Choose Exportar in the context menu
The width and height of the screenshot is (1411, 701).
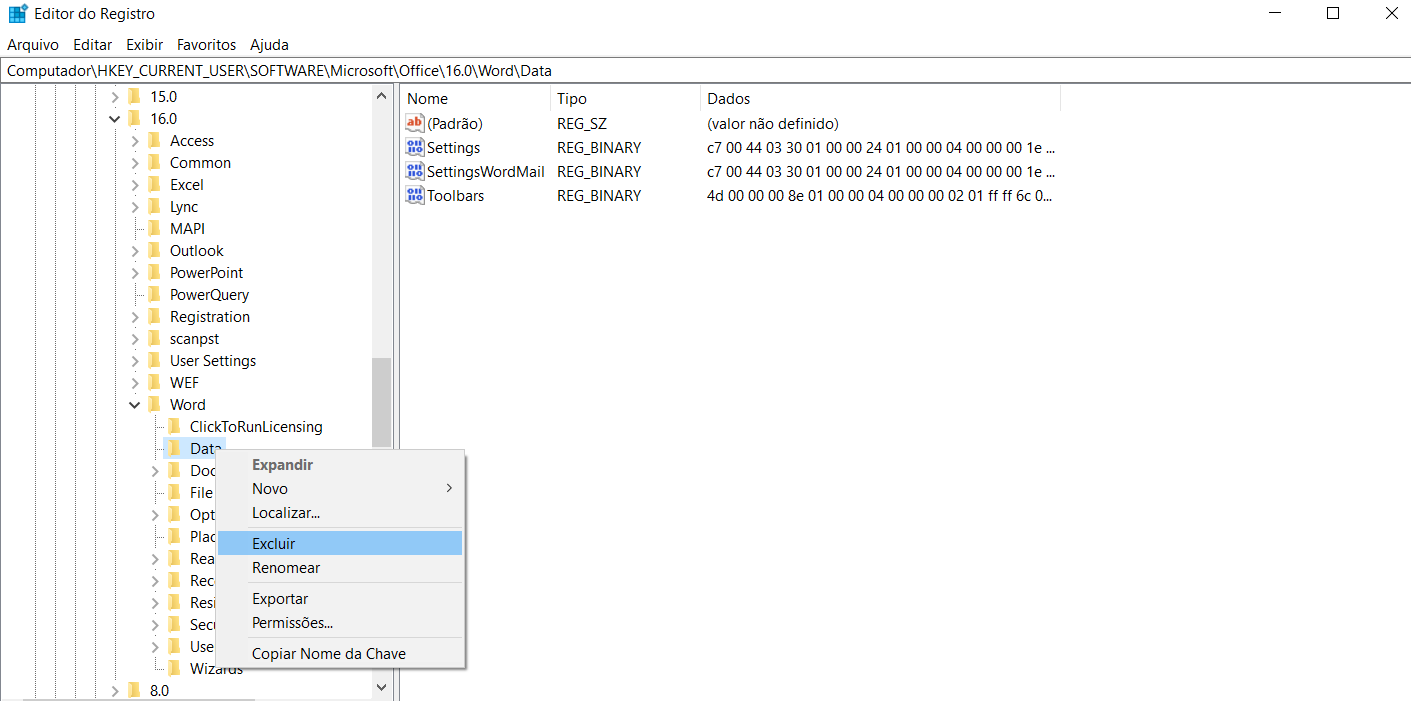click(340, 599)
